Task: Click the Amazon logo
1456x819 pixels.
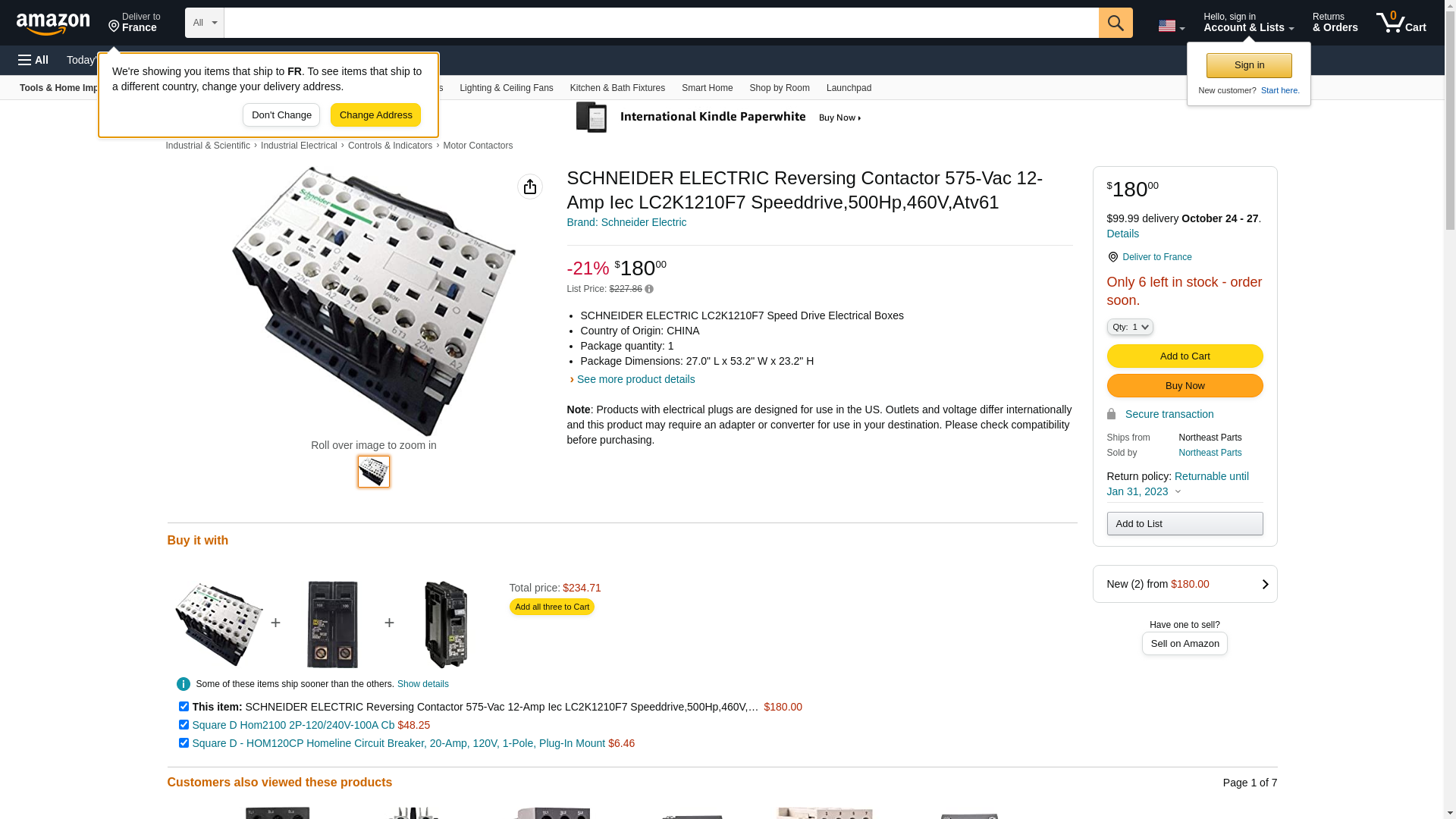Action: pyautogui.click(x=53, y=24)
